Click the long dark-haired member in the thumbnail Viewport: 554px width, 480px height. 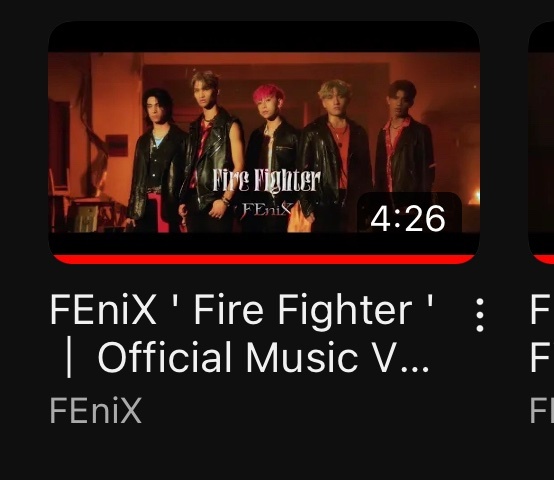pyautogui.click(x=155, y=159)
